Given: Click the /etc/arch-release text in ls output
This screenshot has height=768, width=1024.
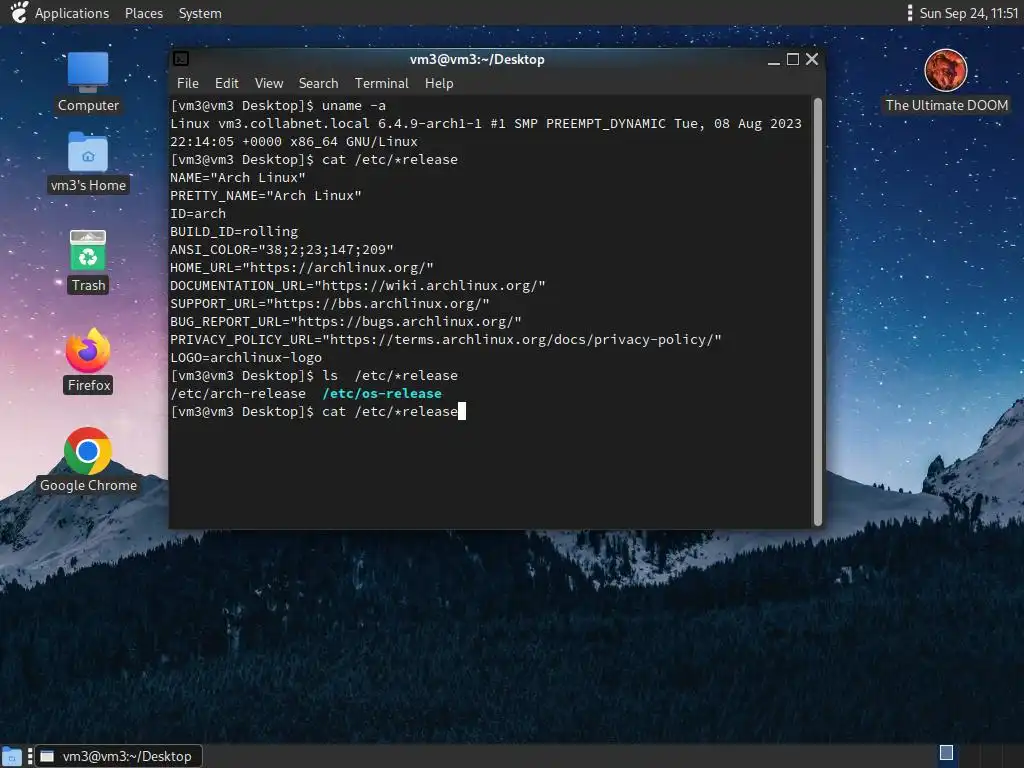Looking at the screenshot, I should (238, 394).
